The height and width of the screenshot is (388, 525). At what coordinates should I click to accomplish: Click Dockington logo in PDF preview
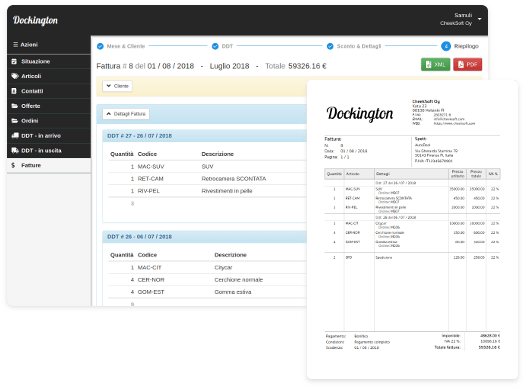pyautogui.click(x=360, y=113)
